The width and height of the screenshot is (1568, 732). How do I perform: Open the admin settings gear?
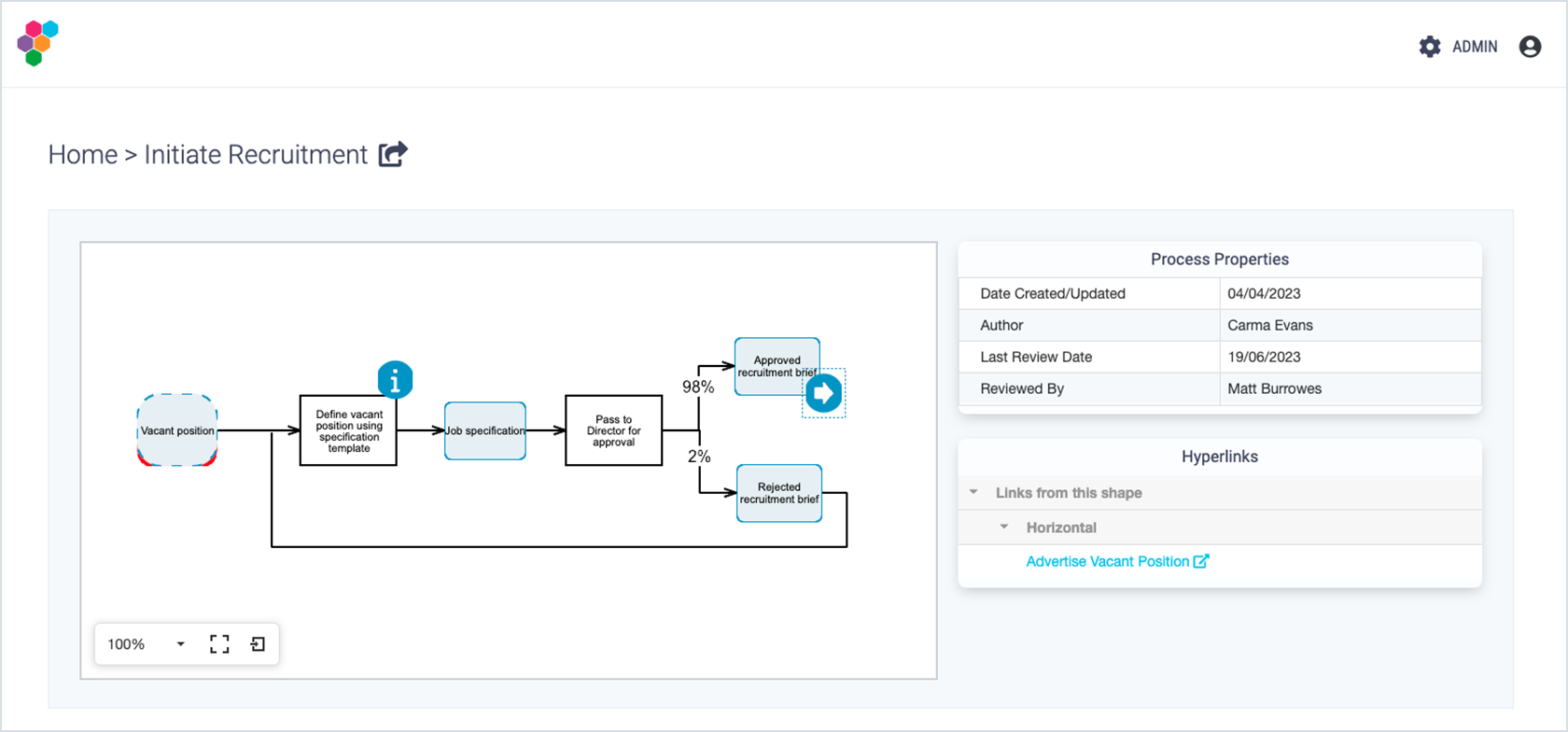[x=1429, y=47]
